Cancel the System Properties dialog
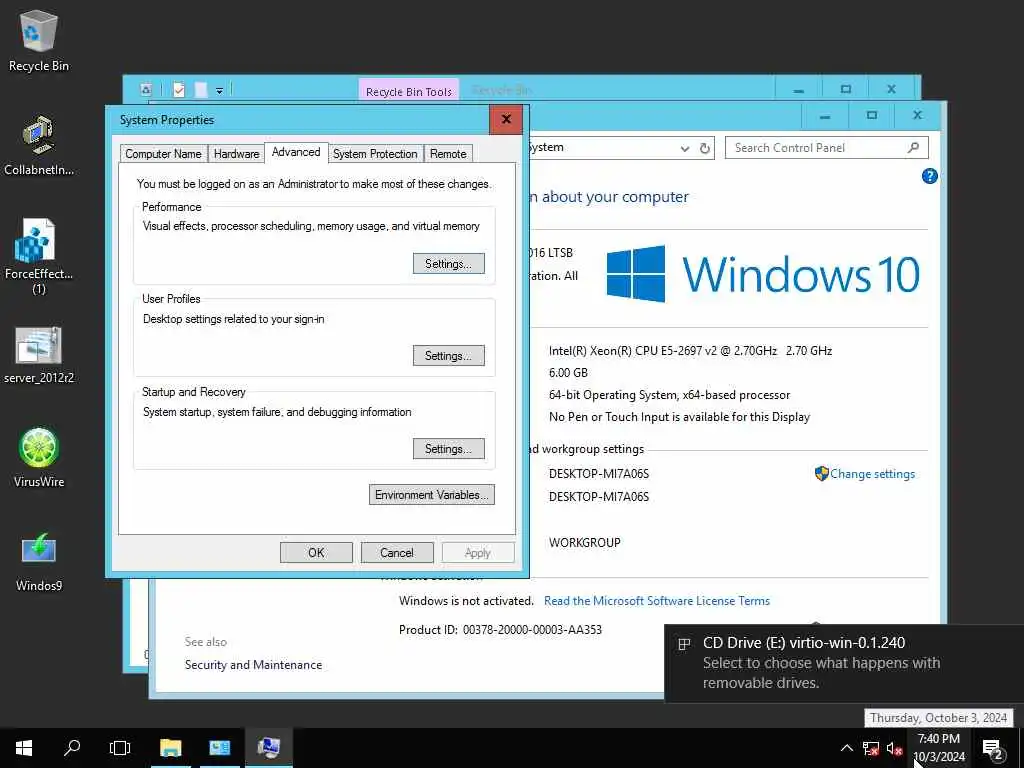The image size is (1024, 768). pos(397,552)
